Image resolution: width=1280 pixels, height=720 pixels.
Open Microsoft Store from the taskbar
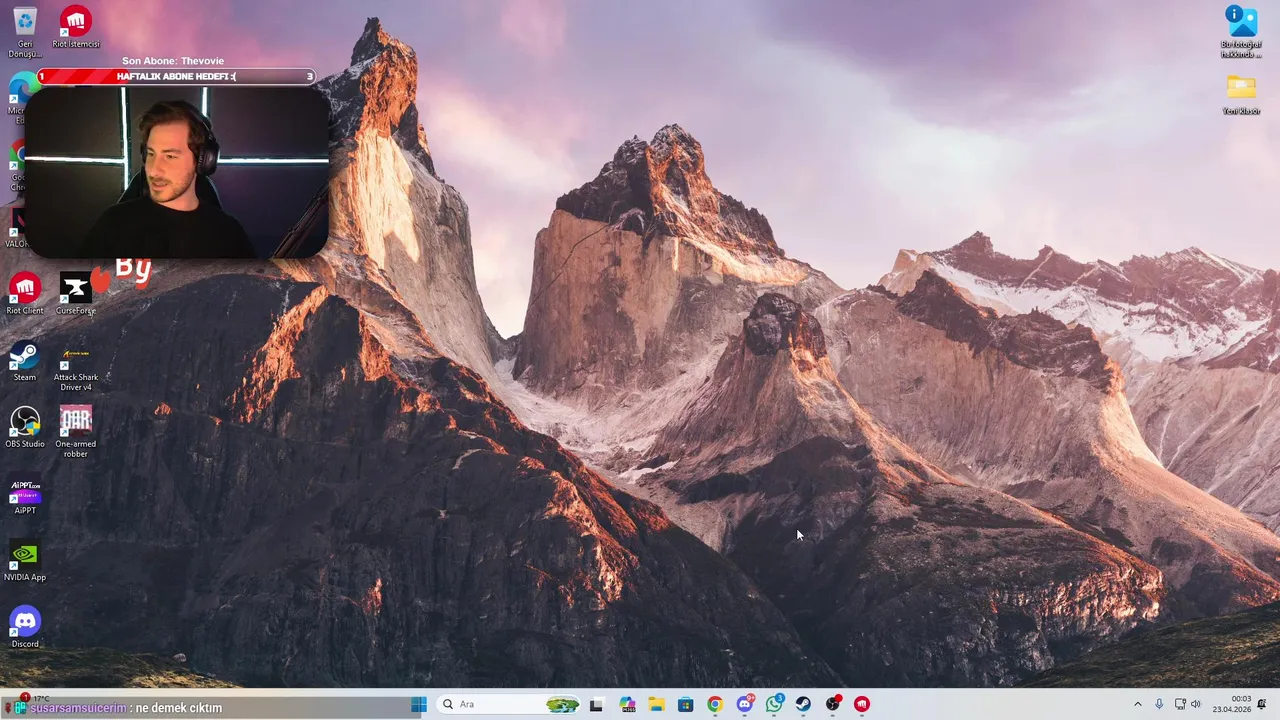pos(685,704)
